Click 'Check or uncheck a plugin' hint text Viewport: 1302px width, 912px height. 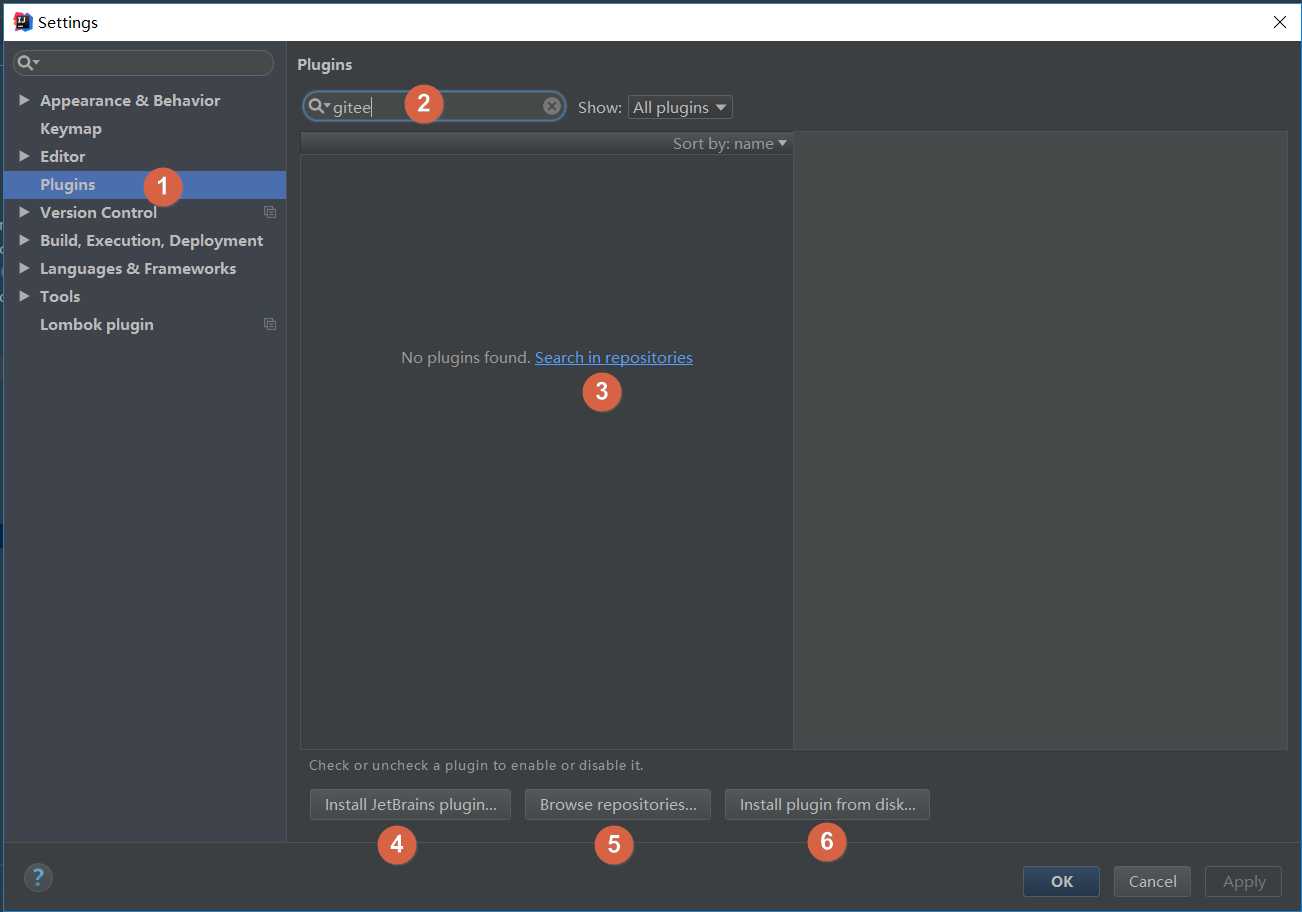[x=476, y=765]
